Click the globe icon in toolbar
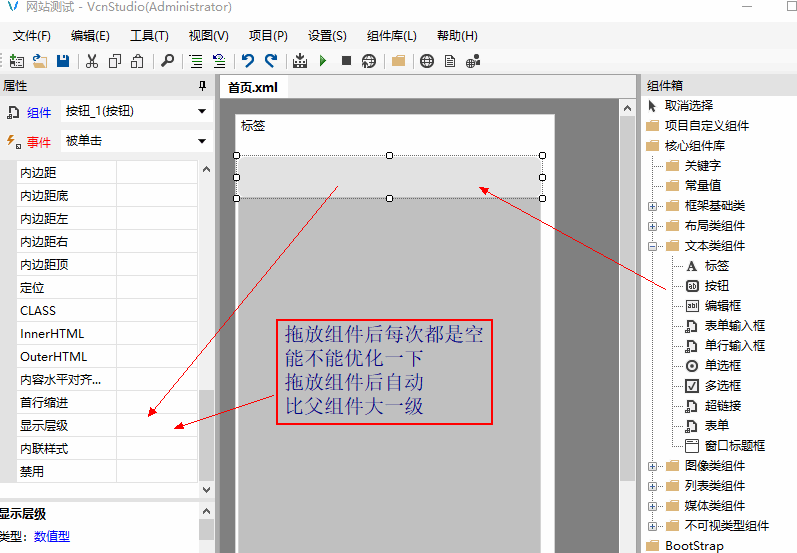This screenshot has height=553, width=797. click(427, 61)
